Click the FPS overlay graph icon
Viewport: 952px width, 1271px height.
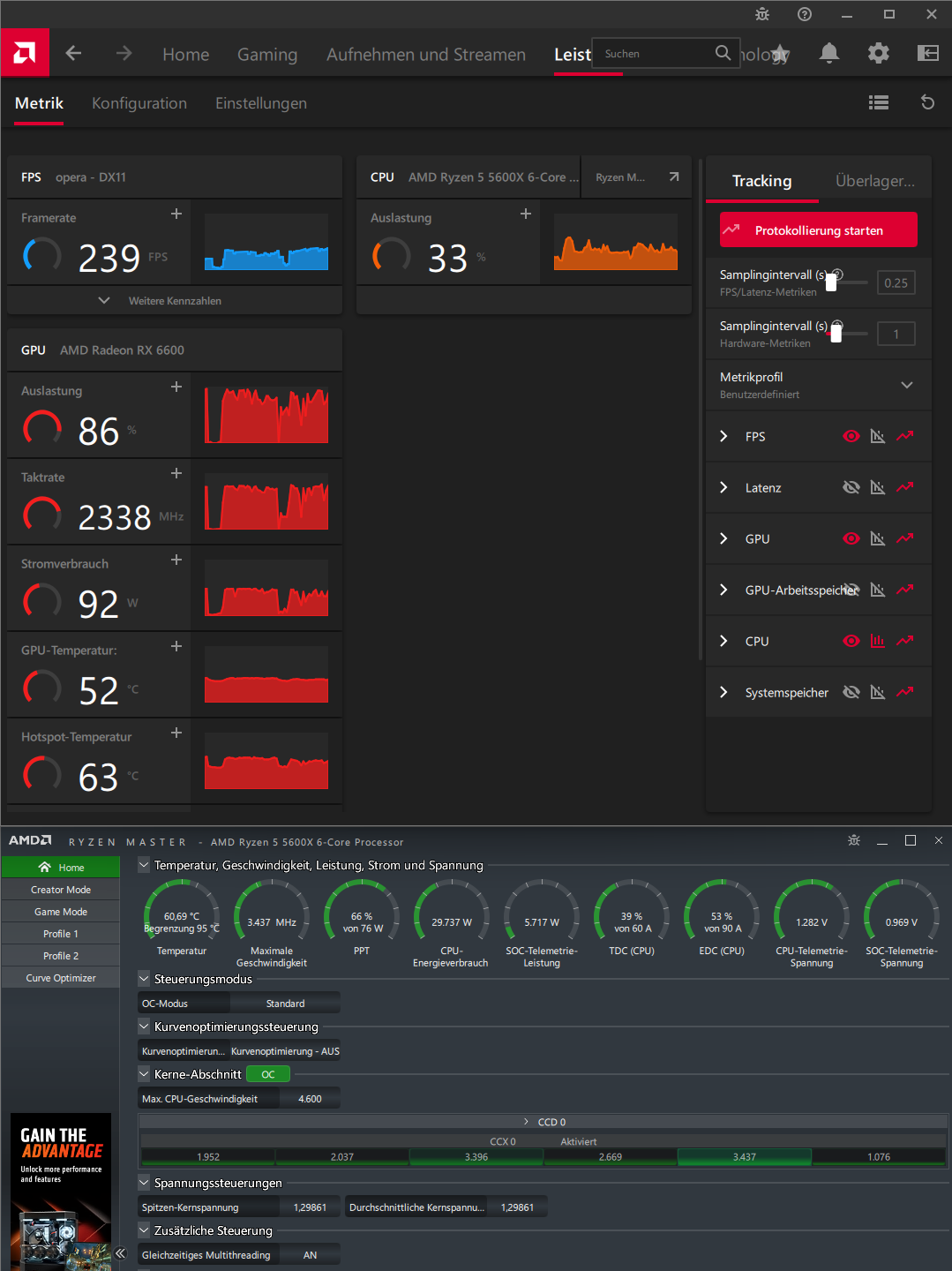click(878, 436)
